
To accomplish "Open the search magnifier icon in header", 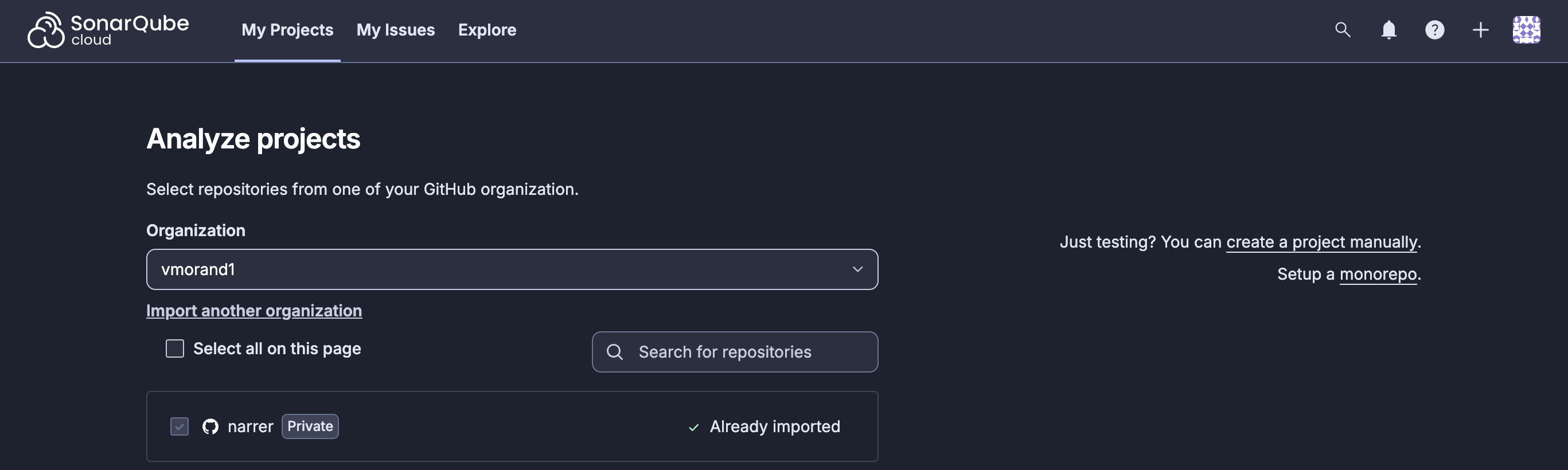I will coord(1342,30).
